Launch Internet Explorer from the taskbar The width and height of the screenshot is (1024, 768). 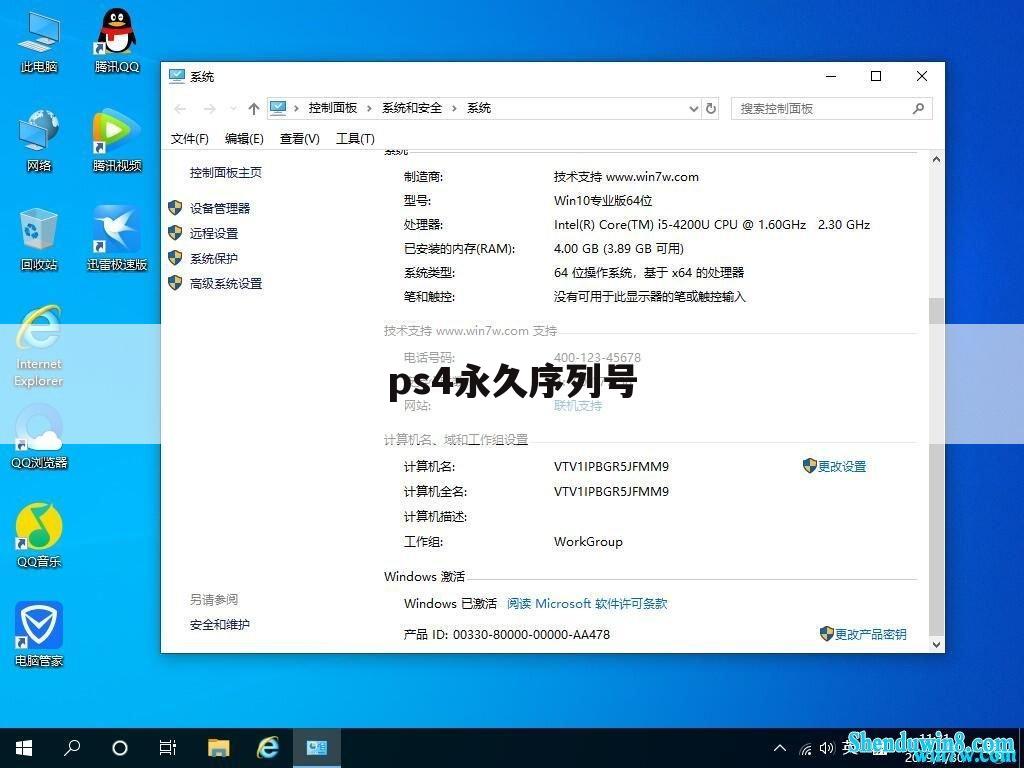click(x=268, y=748)
